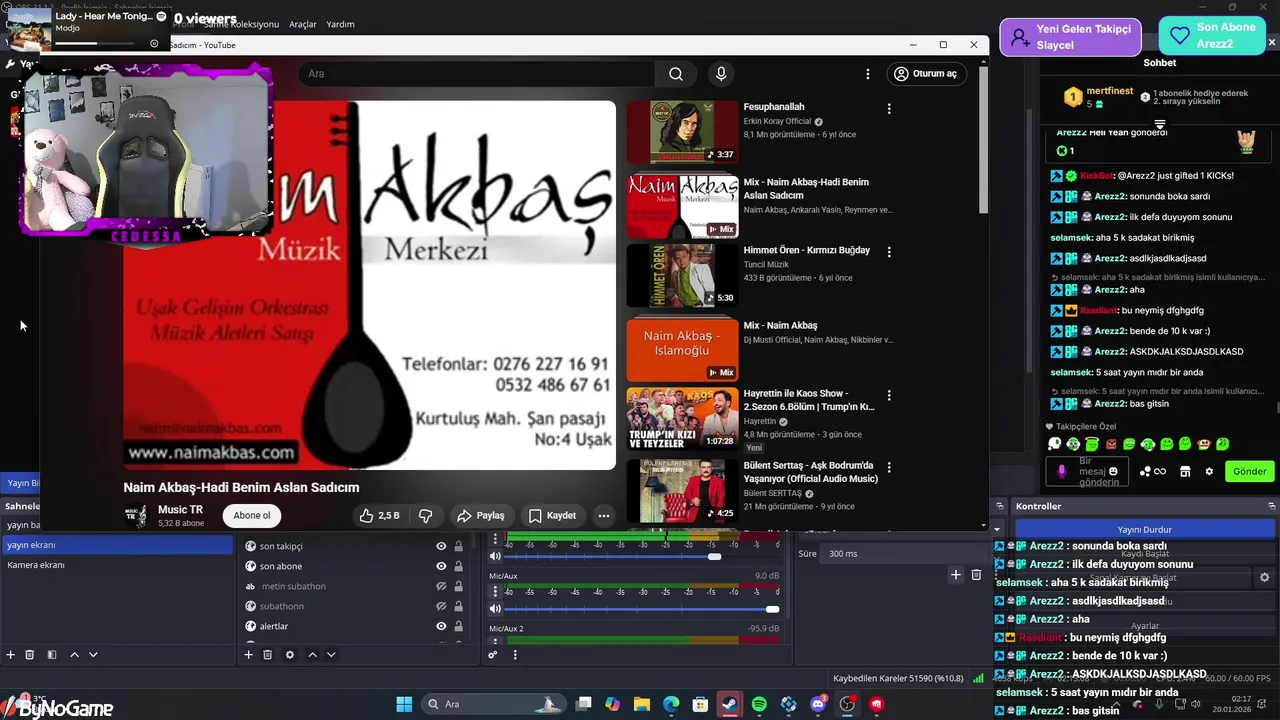Image resolution: width=1280 pixels, height=720 pixels.
Task: Open options for Fesuphanallah video
Action: pos(889,108)
